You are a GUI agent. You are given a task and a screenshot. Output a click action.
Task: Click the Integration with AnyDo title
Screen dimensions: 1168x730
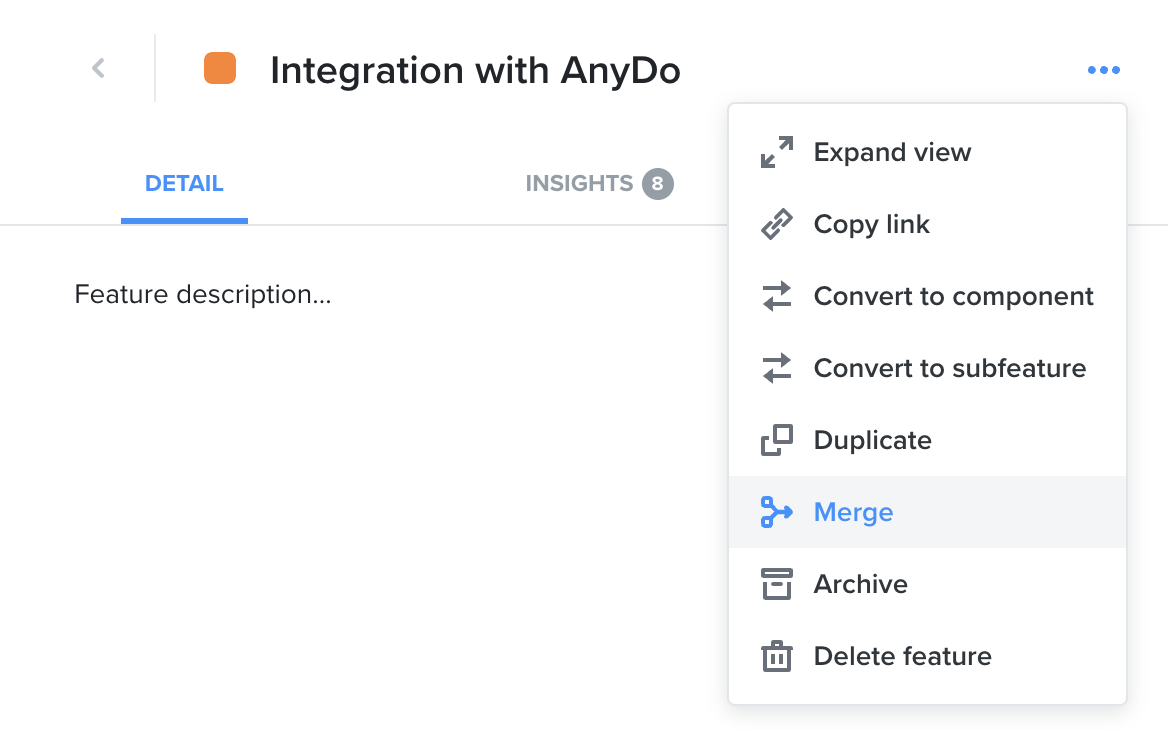coord(475,71)
